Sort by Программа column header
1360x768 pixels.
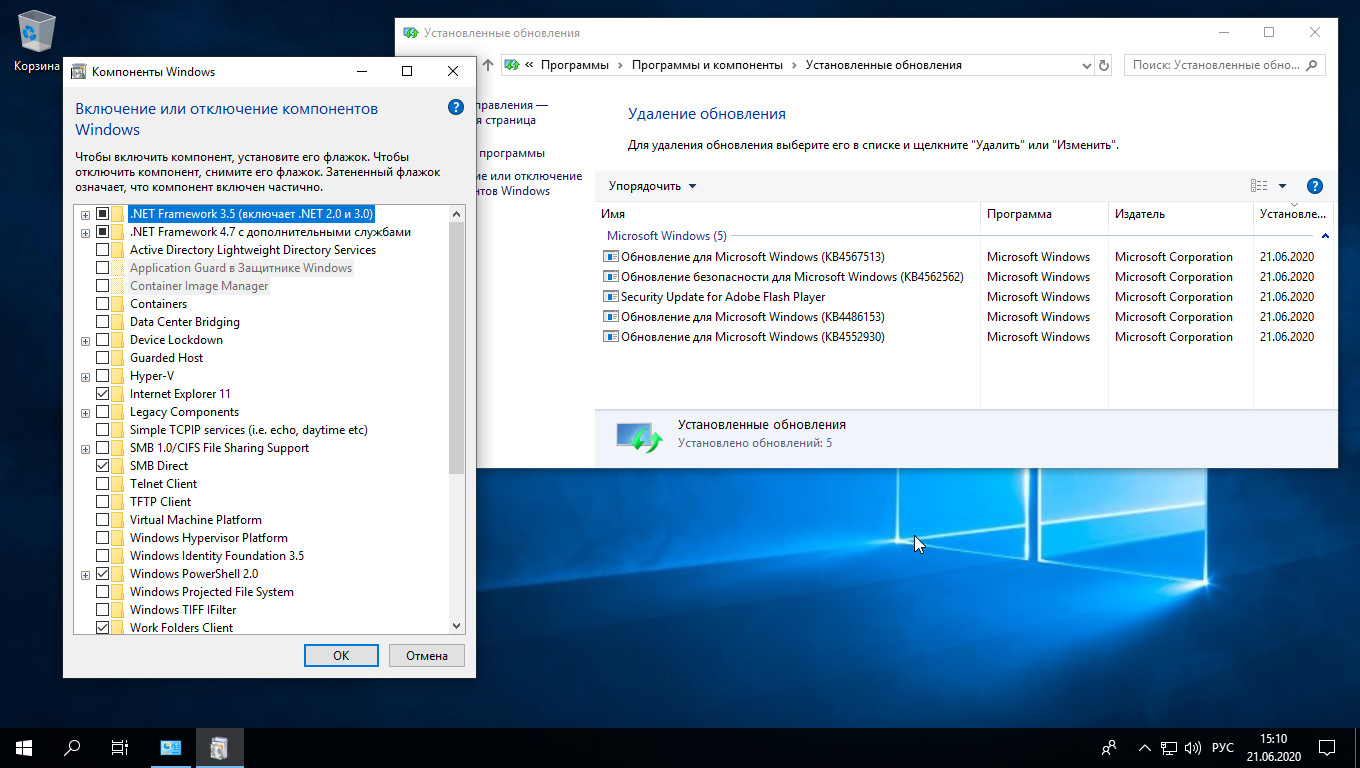coord(1044,214)
